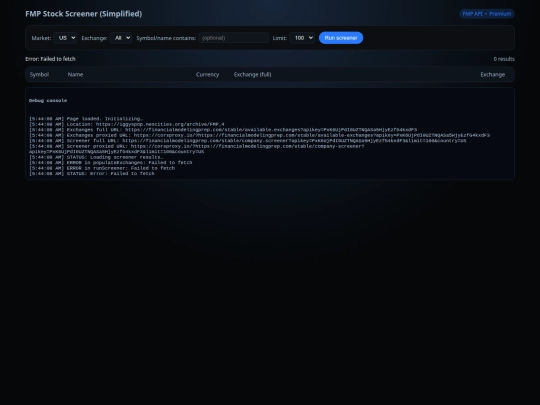The image size is (540, 405).
Task: Click the 'Exchanges proxied URL' log line
Action: [259, 135]
